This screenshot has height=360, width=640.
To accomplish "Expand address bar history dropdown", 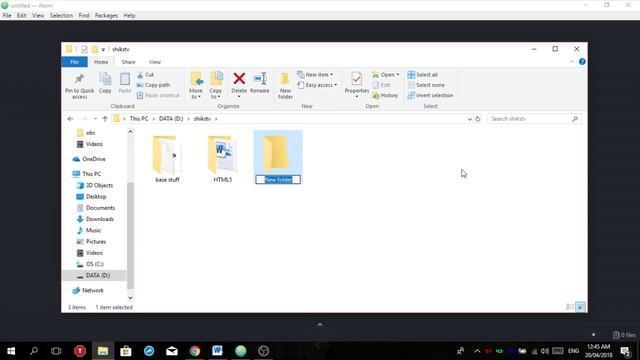I will (x=469, y=119).
